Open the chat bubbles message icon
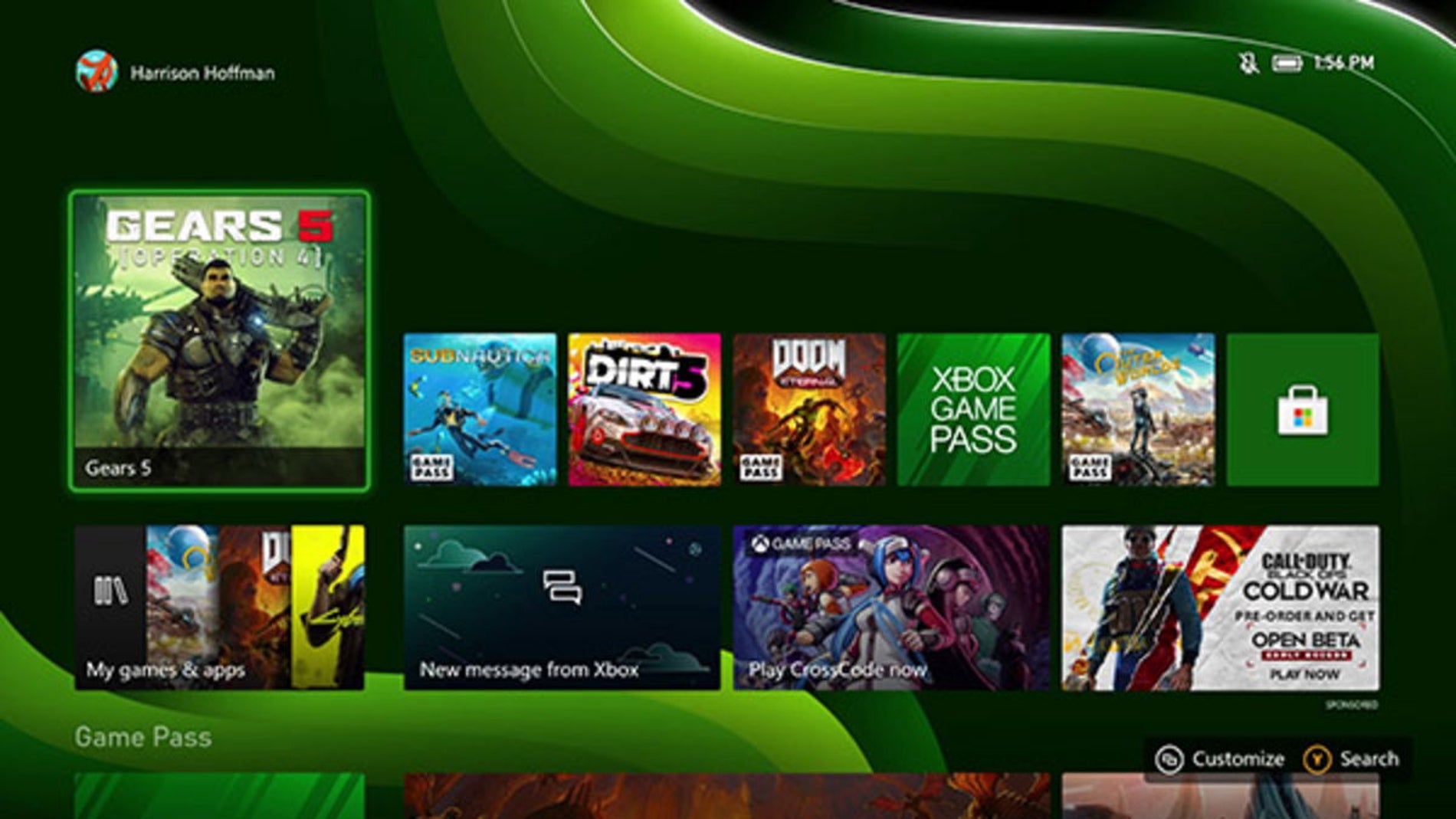 pyautogui.click(x=562, y=588)
